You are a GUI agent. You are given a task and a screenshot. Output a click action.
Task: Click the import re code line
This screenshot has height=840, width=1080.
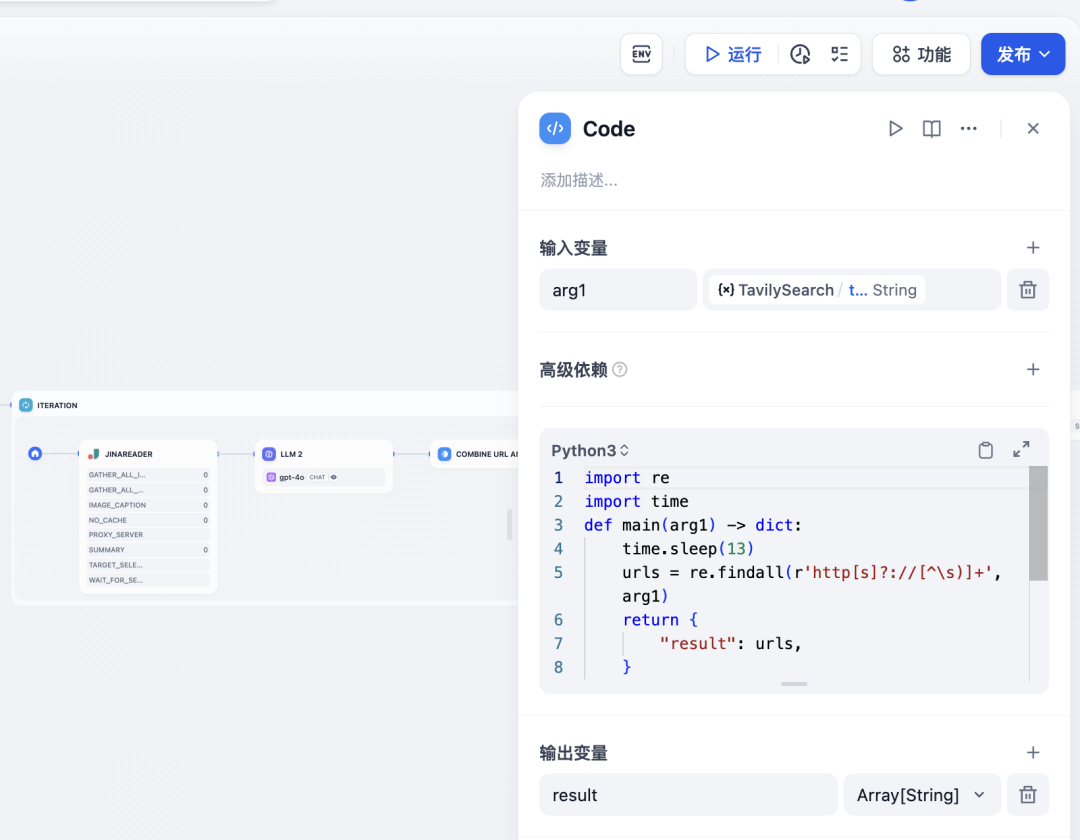click(x=627, y=478)
